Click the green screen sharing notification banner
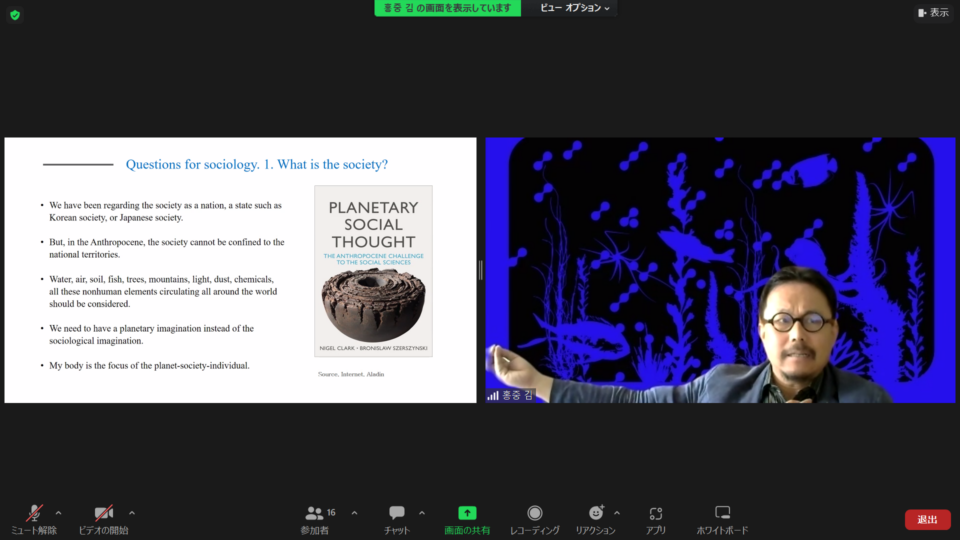Screen dimensions: 960x540 point(448,8)
